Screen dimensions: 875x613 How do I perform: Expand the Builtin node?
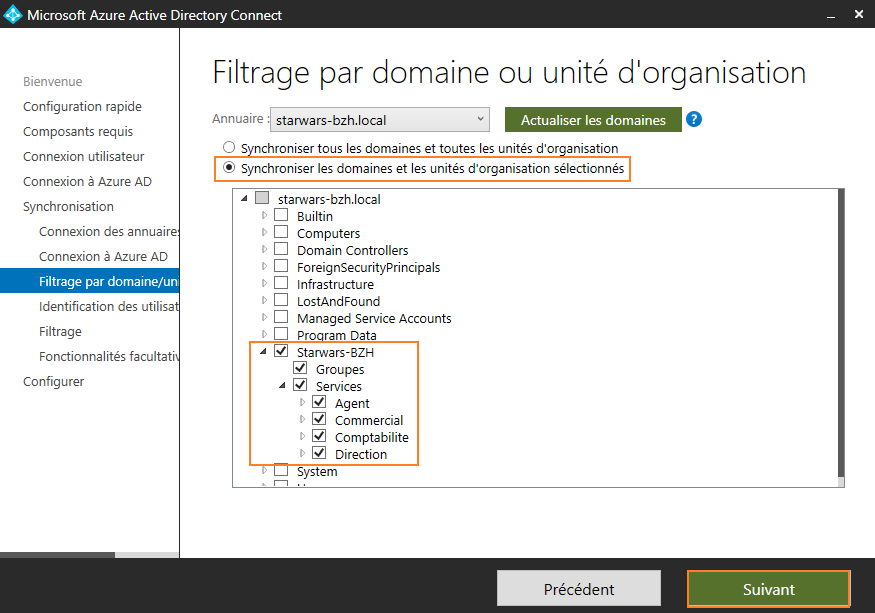coord(264,215)
